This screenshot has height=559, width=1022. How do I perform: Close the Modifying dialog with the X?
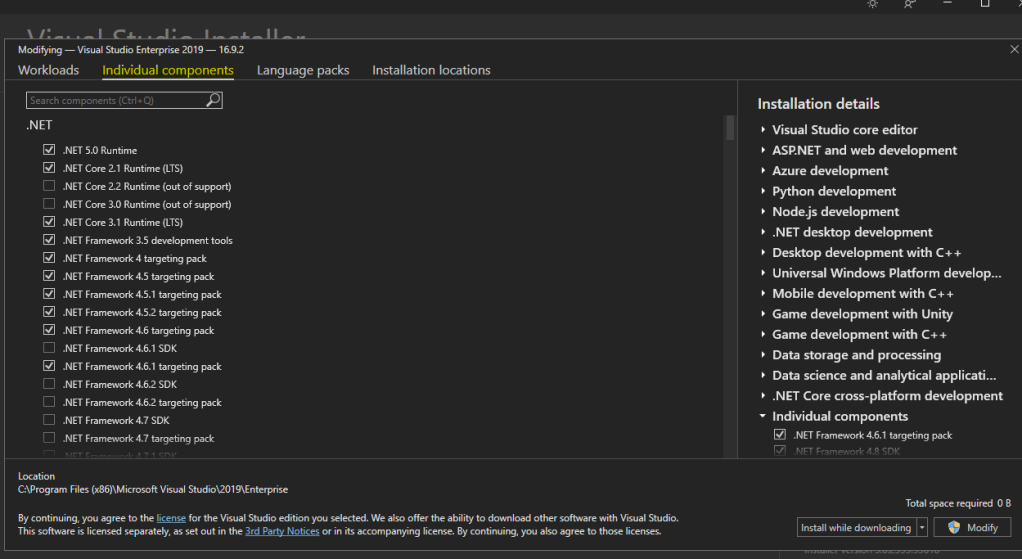click(1014, 49)
